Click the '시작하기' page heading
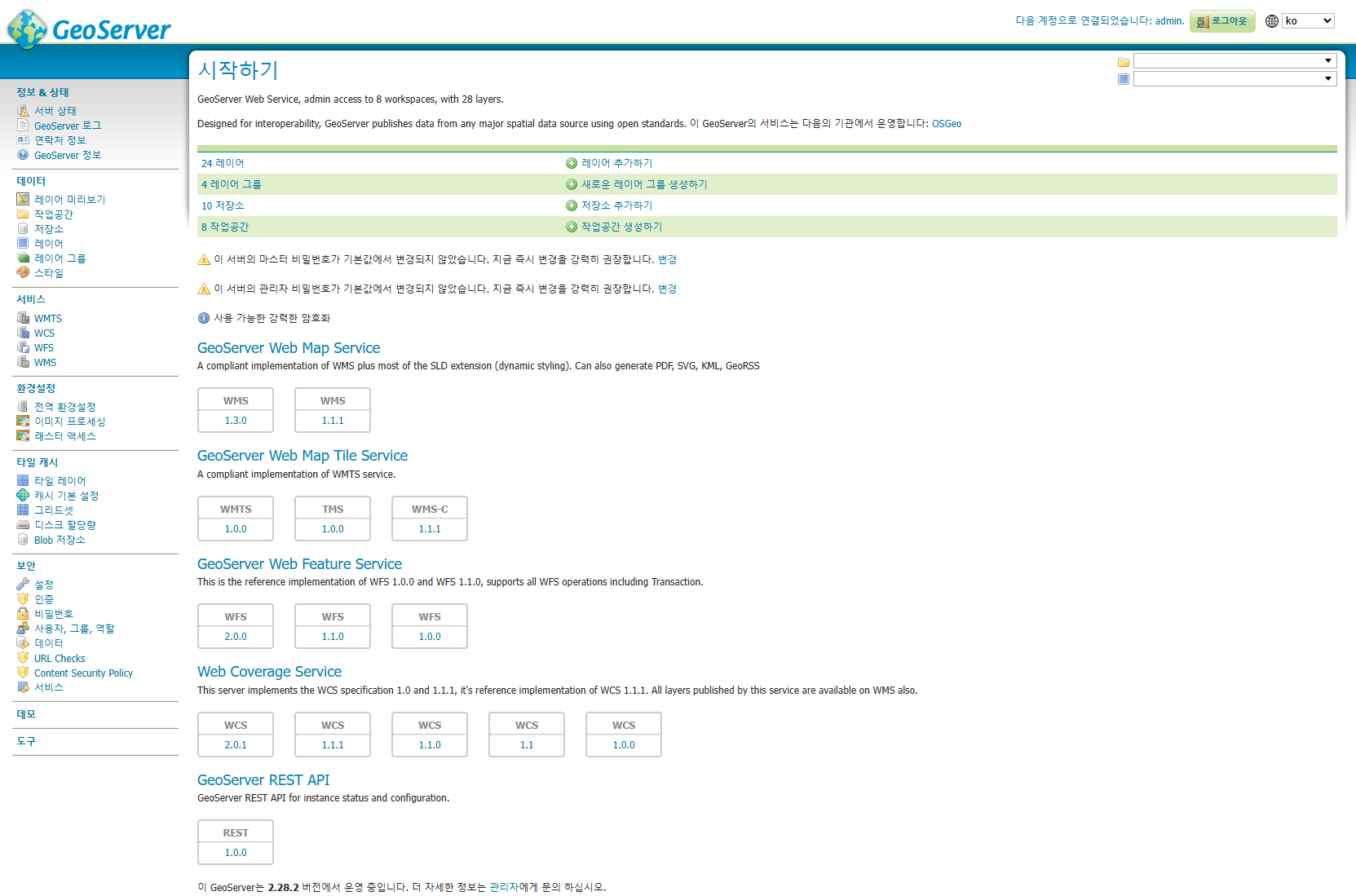Screen dimensions: 1356x896 point(238,70)
